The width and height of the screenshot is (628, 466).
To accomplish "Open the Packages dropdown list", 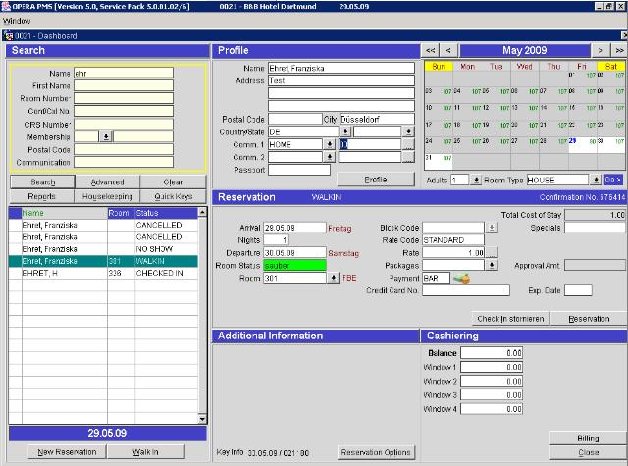I will pos(492,266).
